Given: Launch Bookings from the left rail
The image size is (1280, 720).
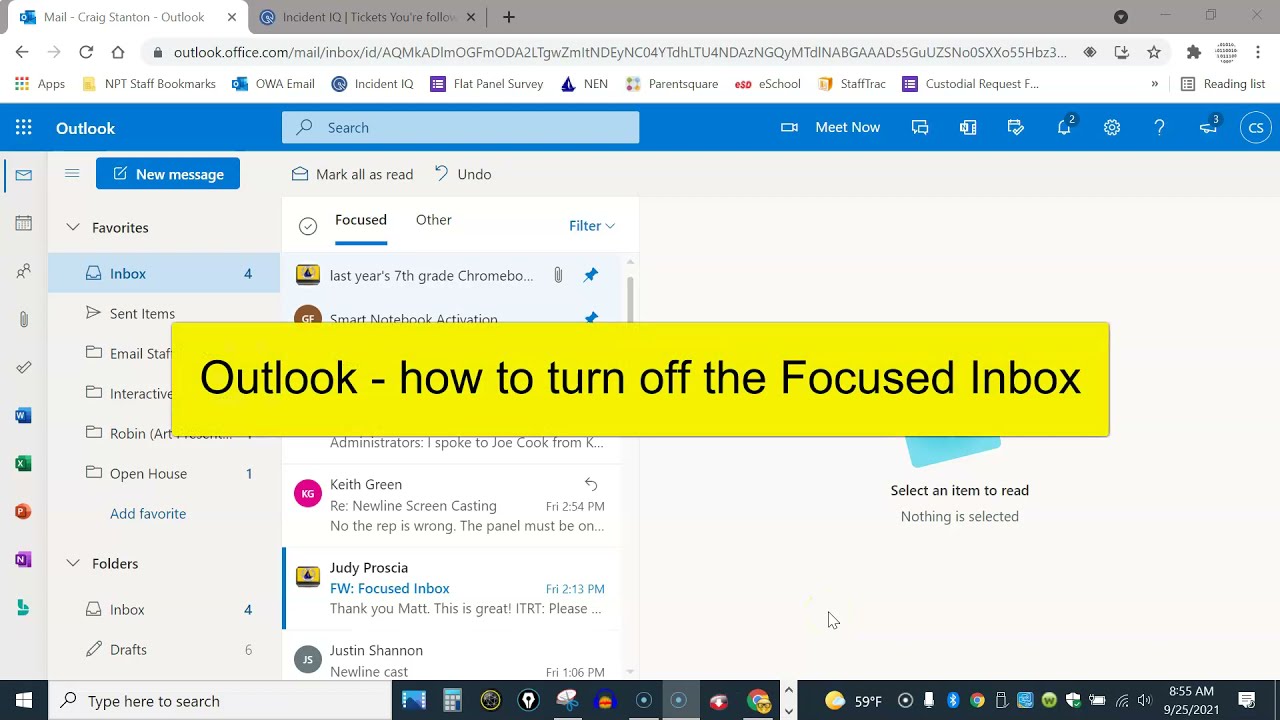Looking at the screenshot, I should pyautogui.click(x=24, y=607).
